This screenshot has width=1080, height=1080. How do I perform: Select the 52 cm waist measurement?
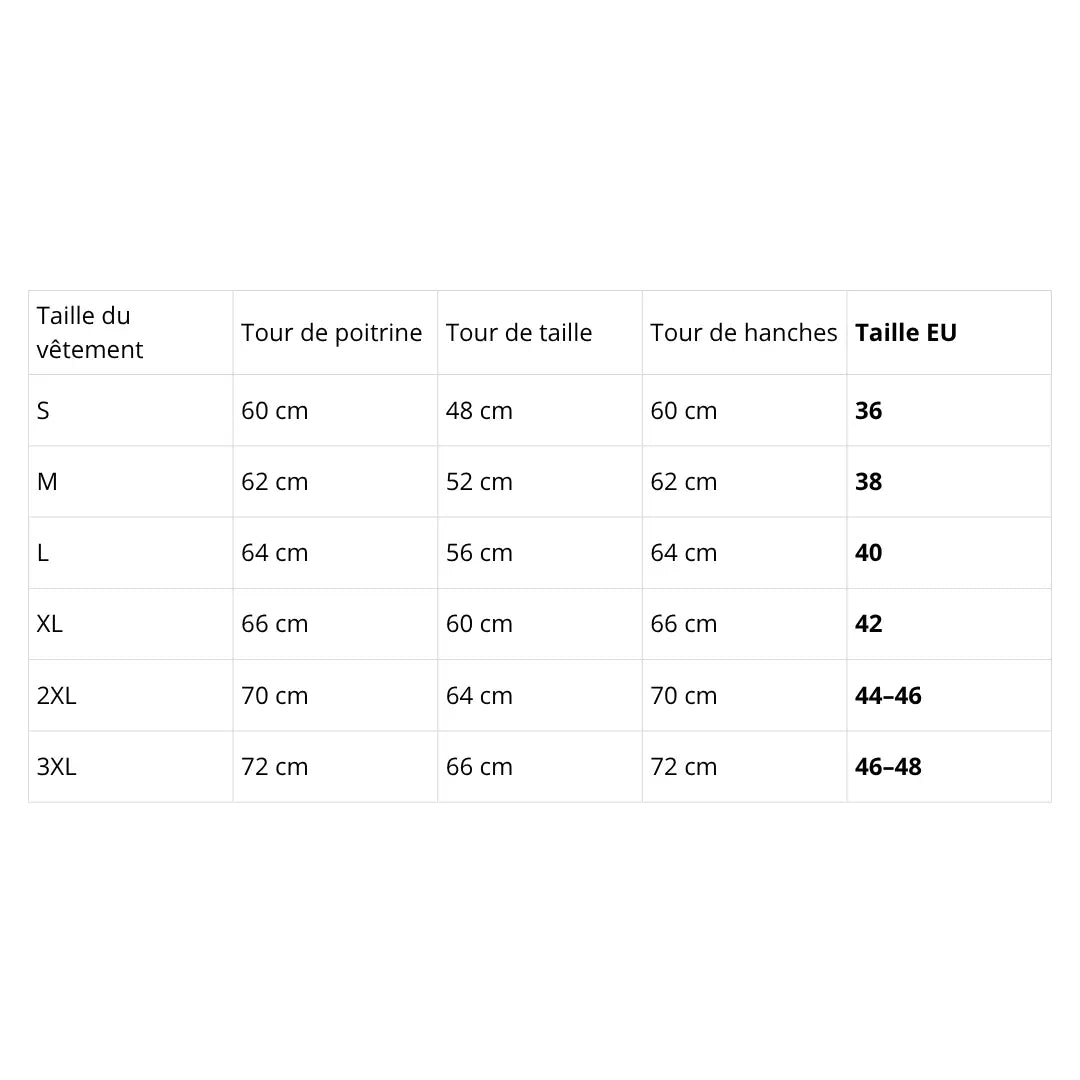click(479, 482)
